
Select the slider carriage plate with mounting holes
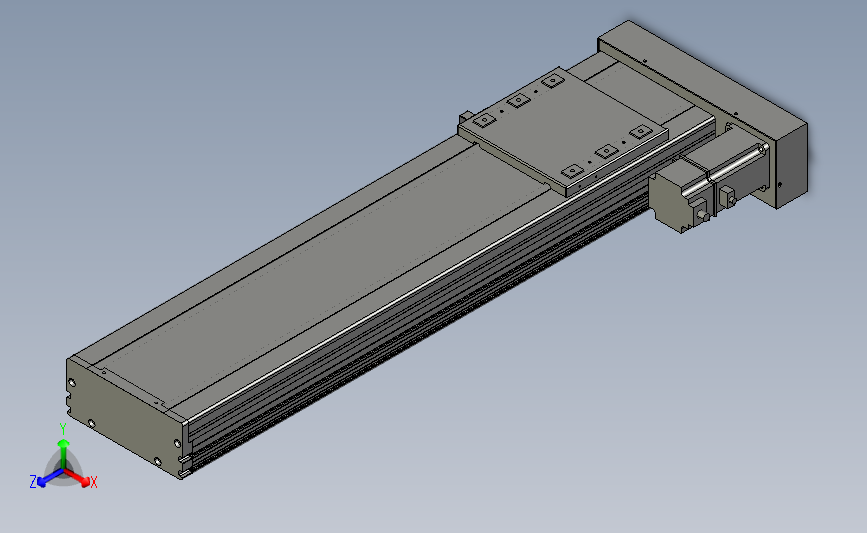pyautogui.click(x=563, y=132)
